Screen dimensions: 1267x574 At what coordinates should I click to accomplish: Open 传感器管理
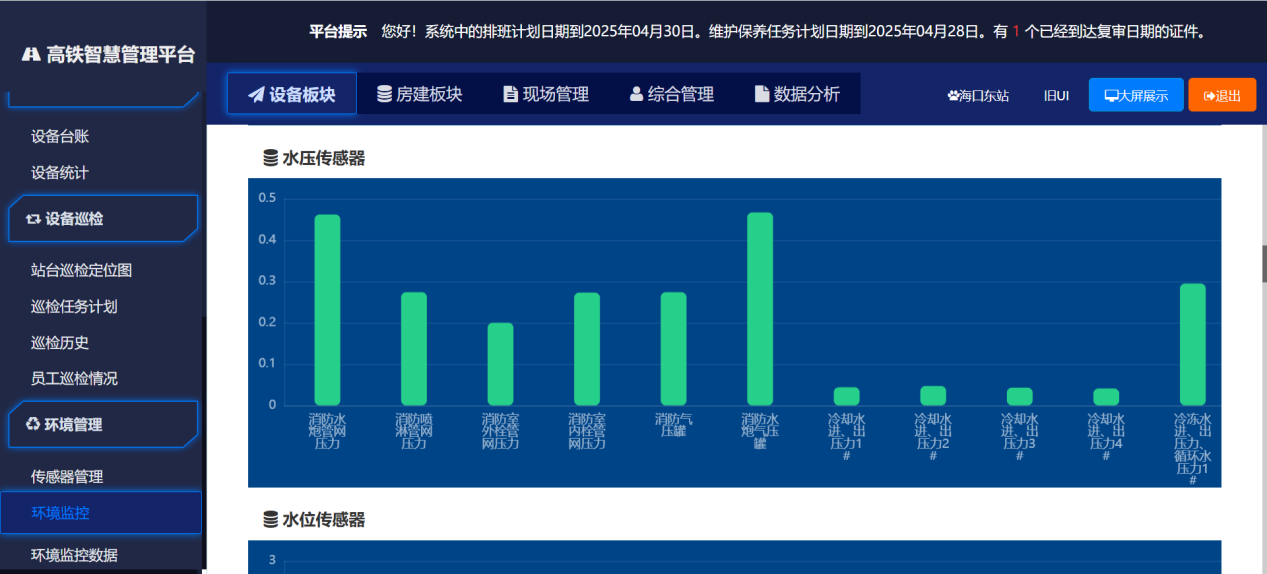(x=67, y=477)
